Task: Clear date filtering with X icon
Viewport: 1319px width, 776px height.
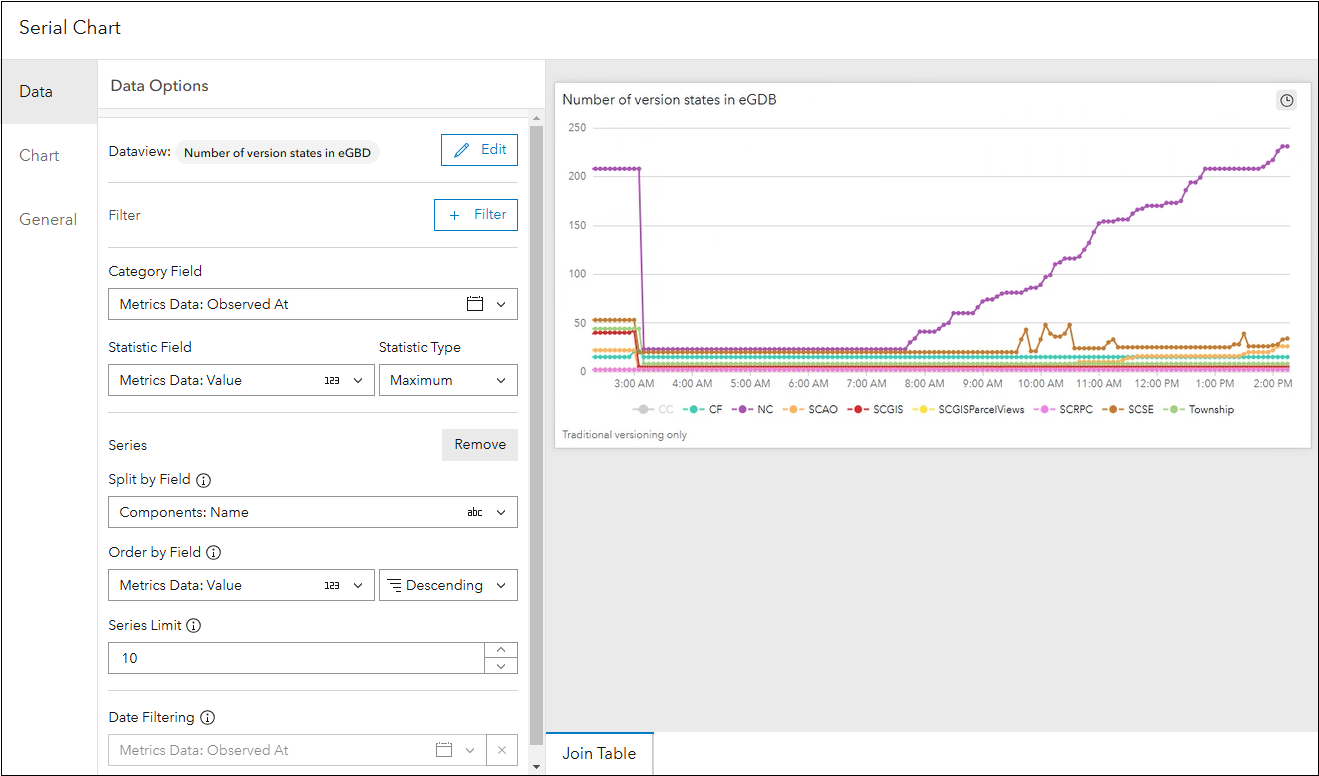Action: pyautogui.click(x=502, y=750)
